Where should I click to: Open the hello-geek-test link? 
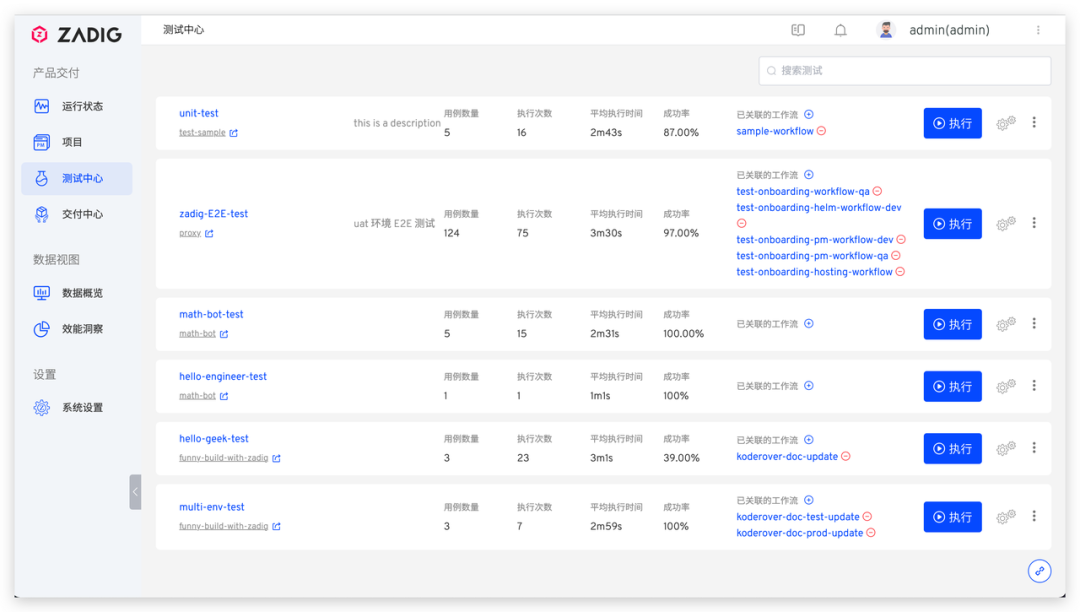214,439
